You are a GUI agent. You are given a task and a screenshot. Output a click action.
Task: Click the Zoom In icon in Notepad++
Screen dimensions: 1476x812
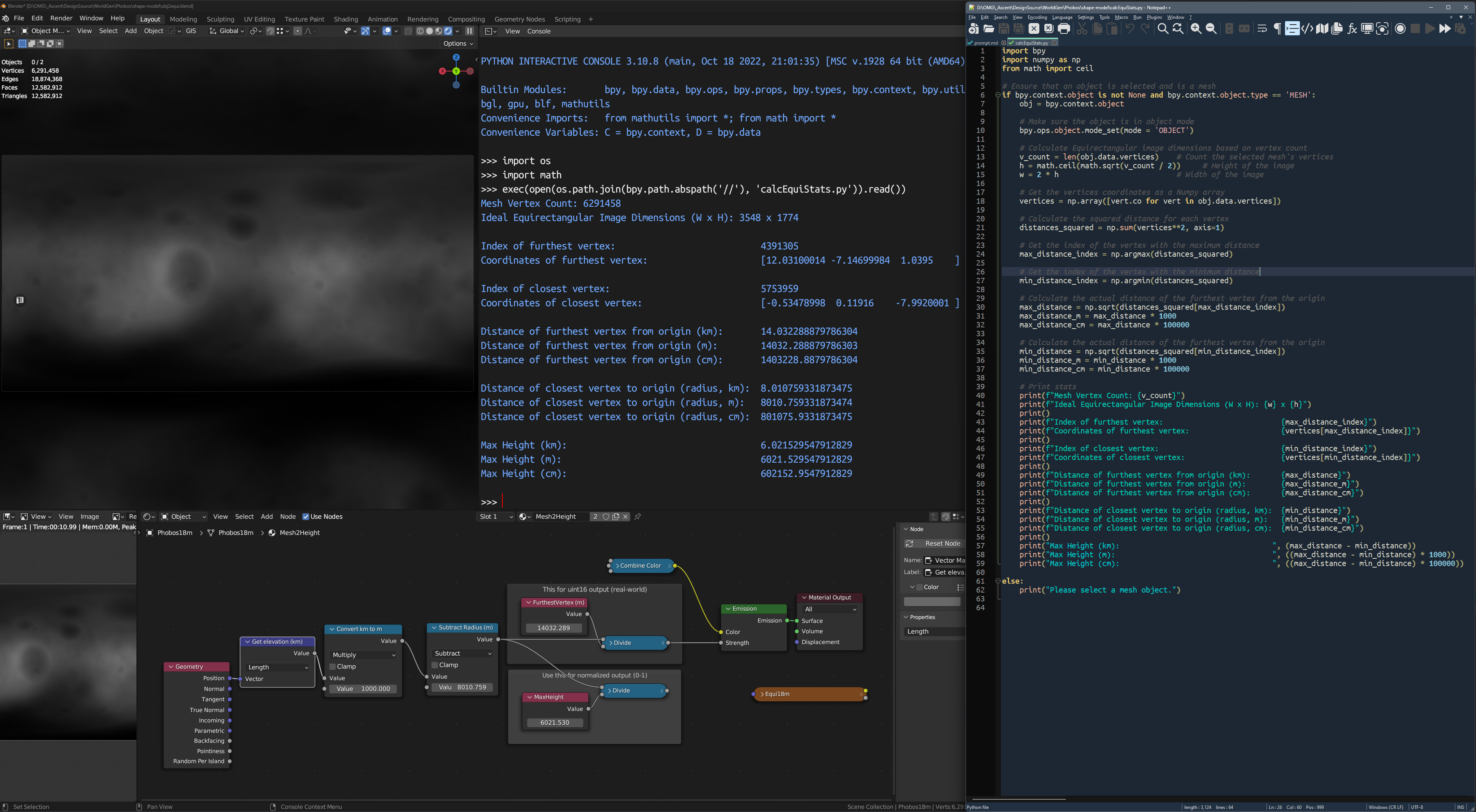[x=1196, y=29]
